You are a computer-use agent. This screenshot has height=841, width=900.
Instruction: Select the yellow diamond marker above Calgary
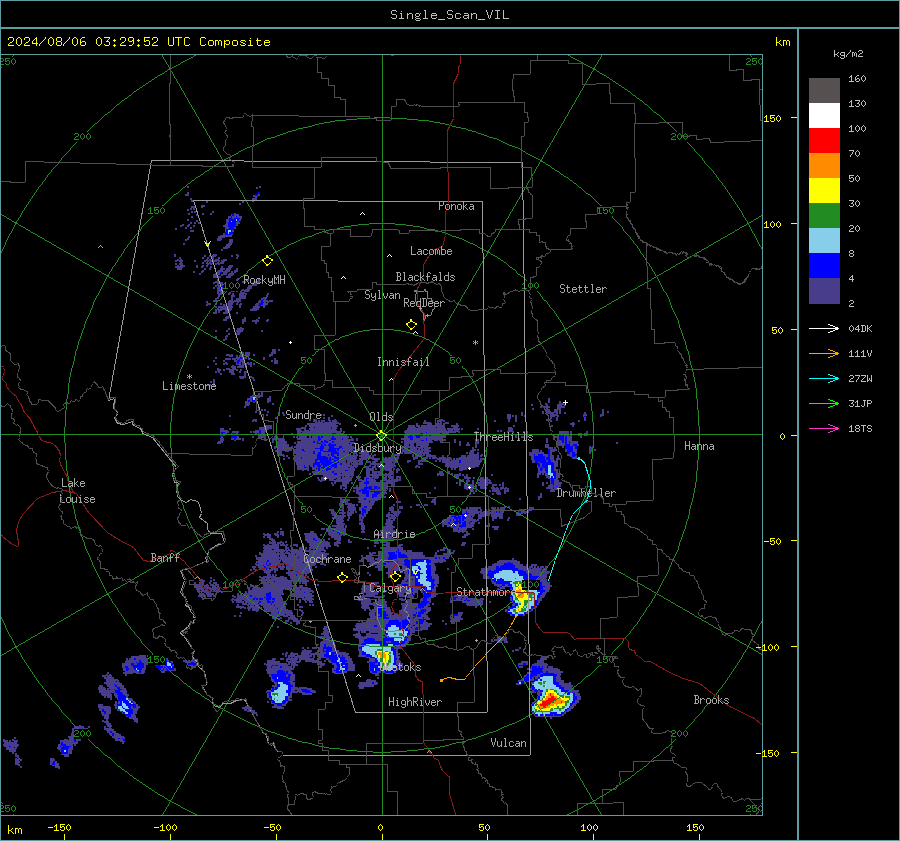(x=395, y=576)
